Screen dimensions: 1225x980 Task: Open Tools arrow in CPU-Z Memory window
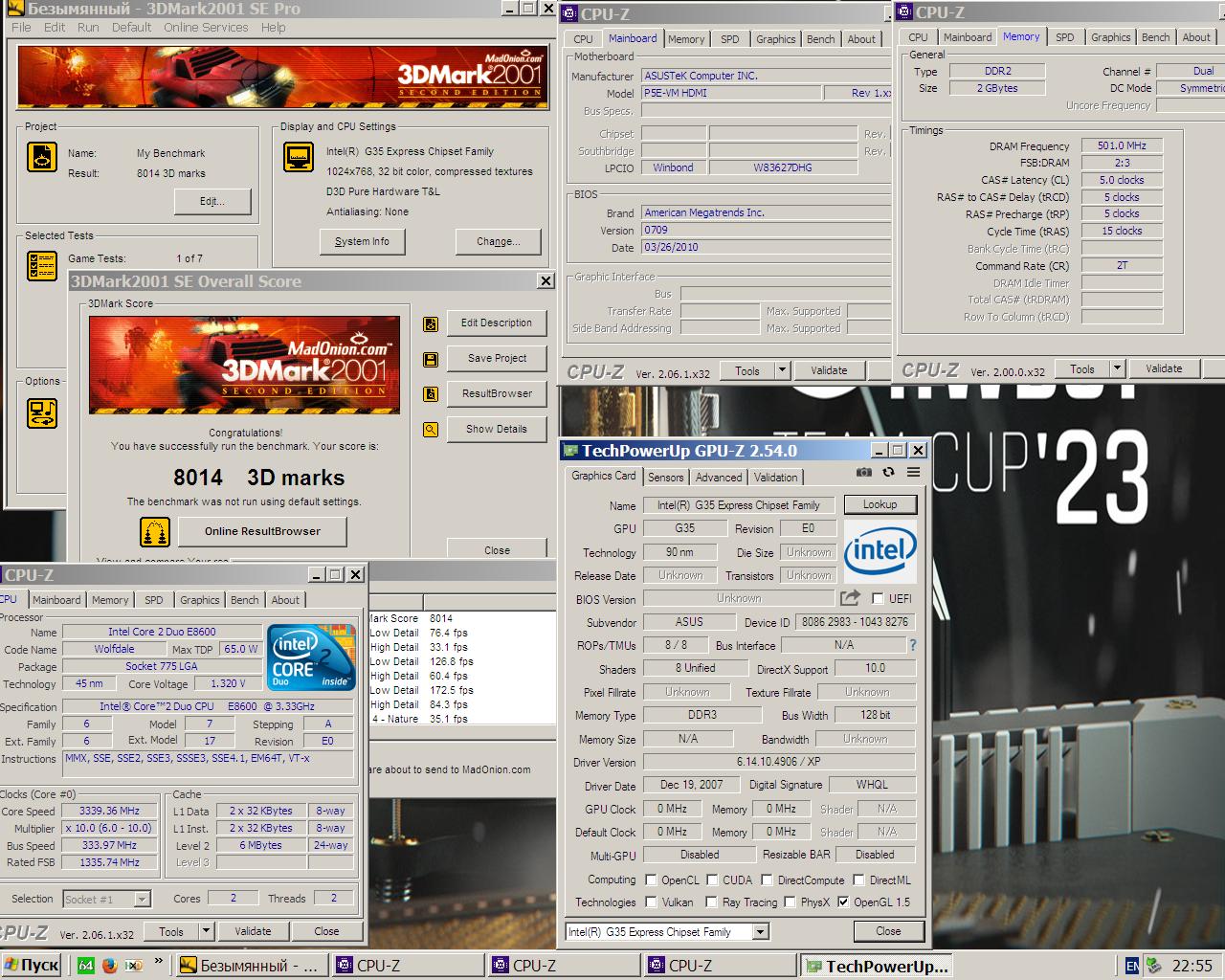click(1117, 368)
